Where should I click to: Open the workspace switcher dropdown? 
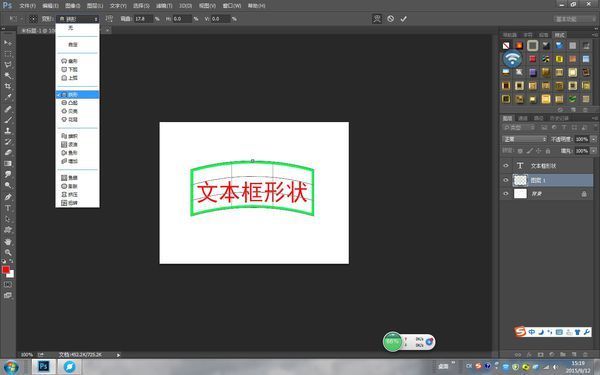(574, 19)
